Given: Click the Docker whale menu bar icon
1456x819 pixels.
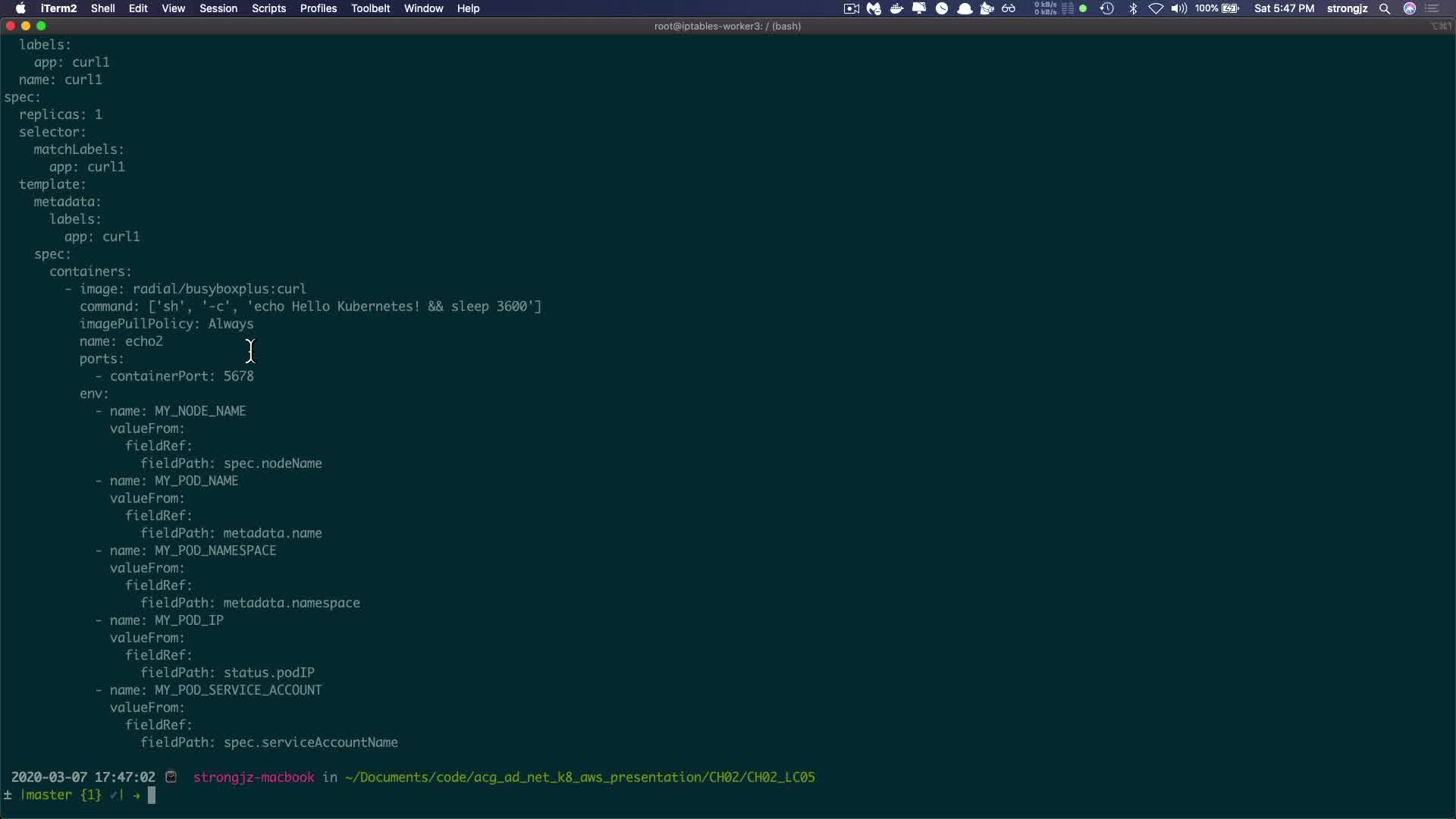Looking at the screenshot, I should 896,8.
